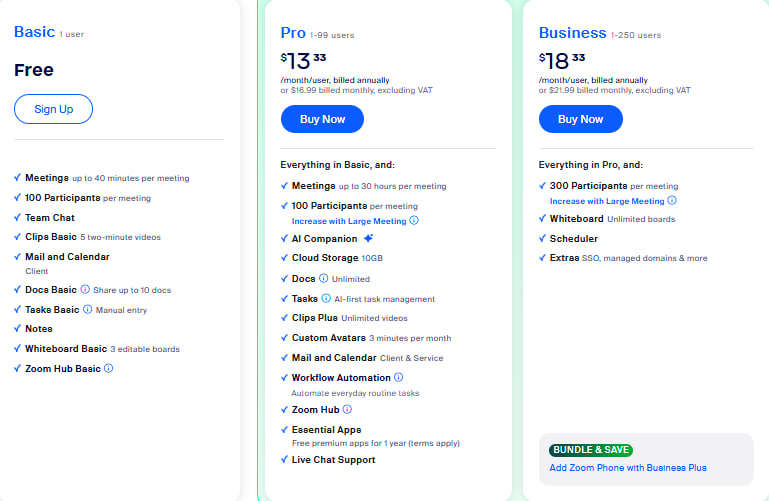Image resolution: width=769 pixels, height=501 pixels.
Task: Select the Basic plan heading
Action: [34, 32]
